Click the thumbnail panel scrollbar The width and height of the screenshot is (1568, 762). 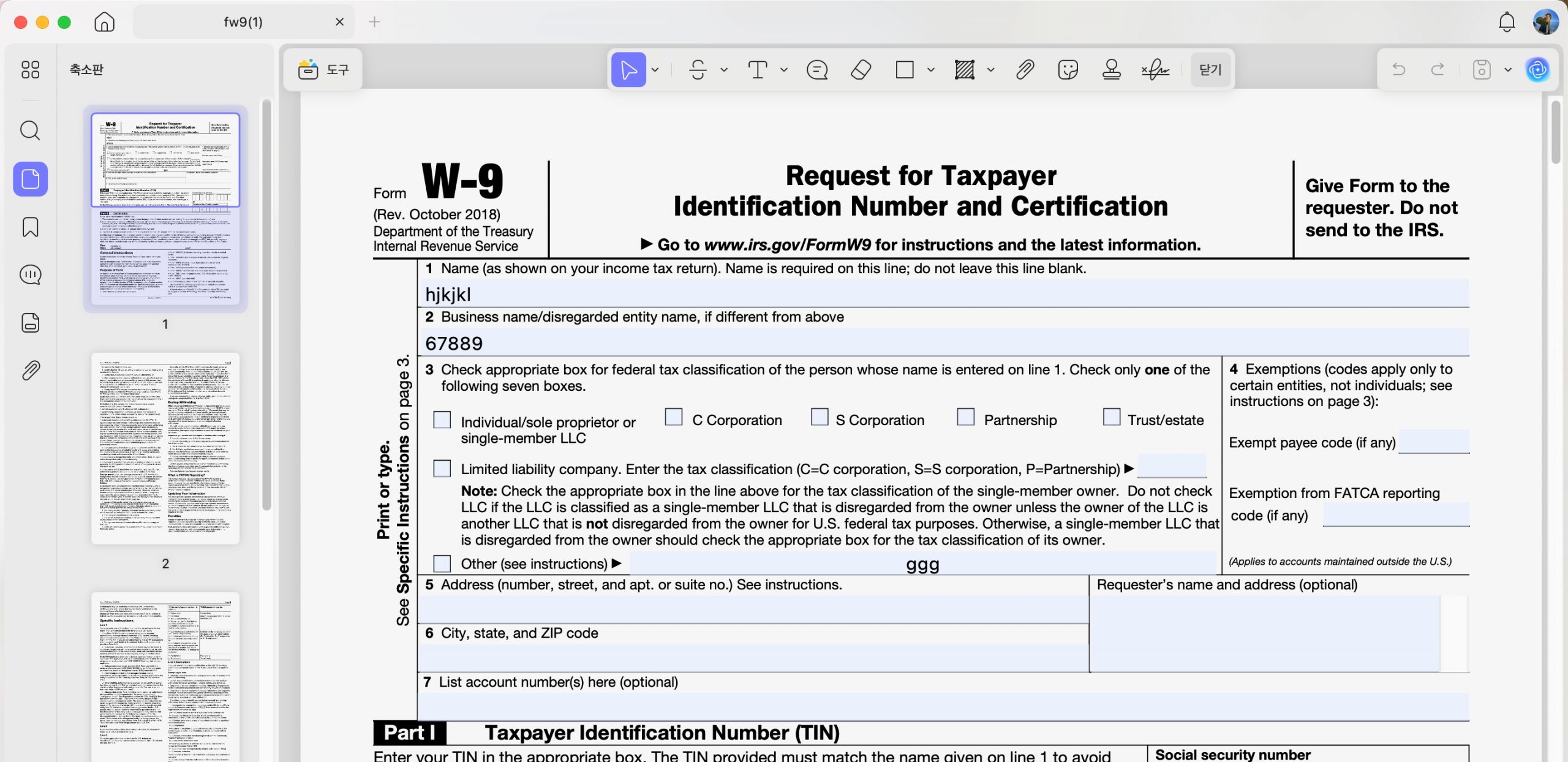point(266,305)
